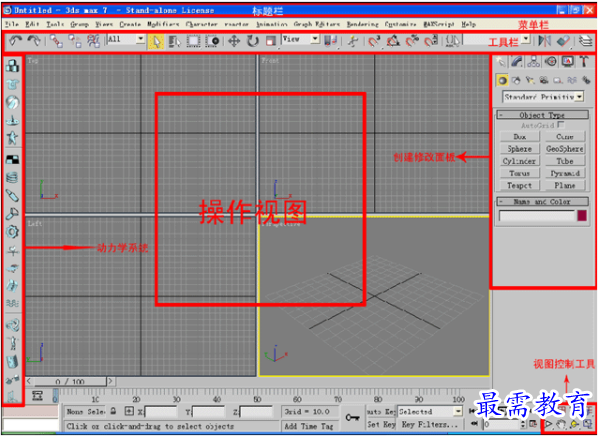The height and width of the screenshot is (436, 598).
Task: Click the Undo arrow in main toolbar
Action: pyautogui.click(x=16, y=41)
